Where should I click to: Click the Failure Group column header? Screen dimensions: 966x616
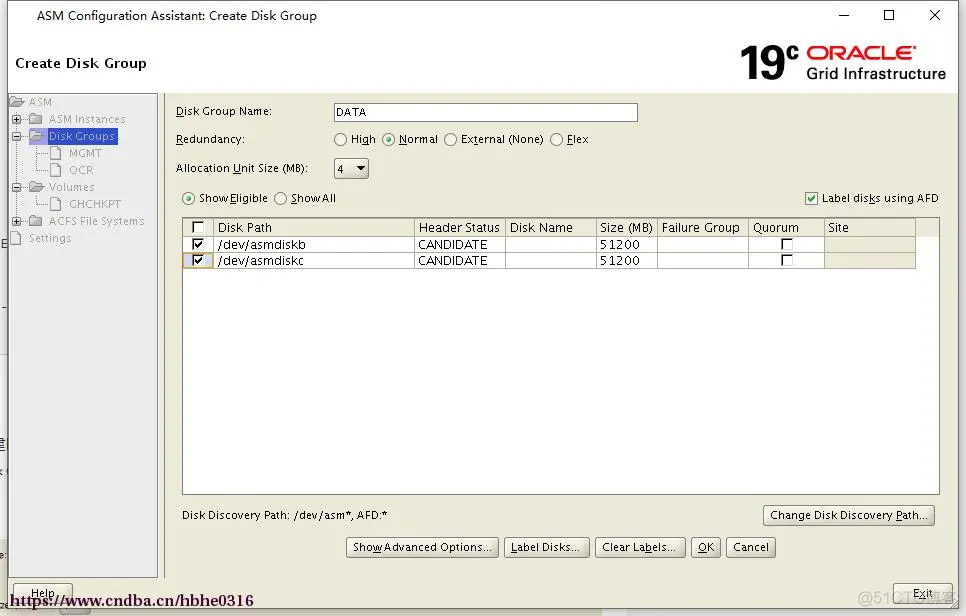click(x=703, y=227)
